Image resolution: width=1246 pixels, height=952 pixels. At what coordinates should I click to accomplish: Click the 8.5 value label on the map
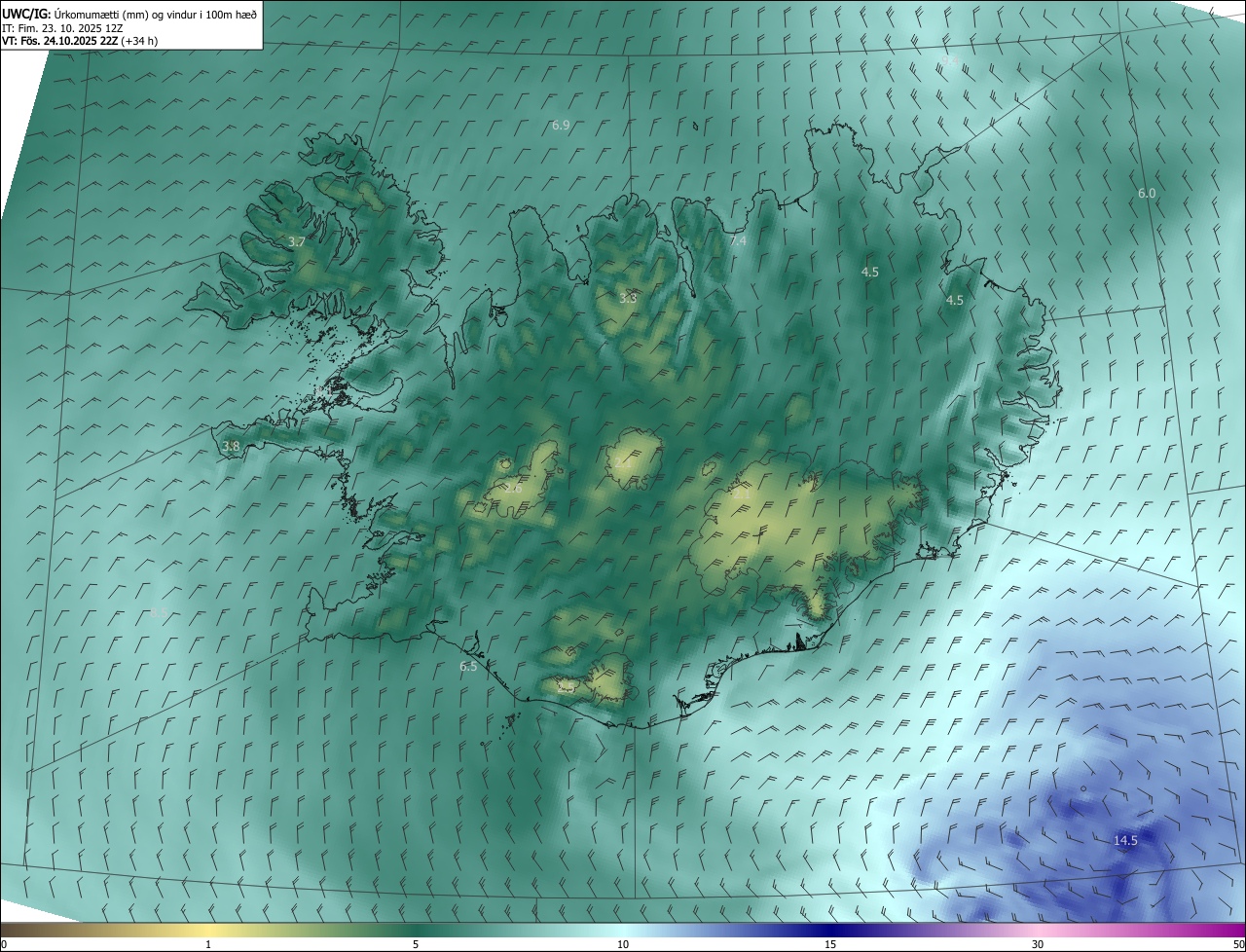tap(160, 612)
